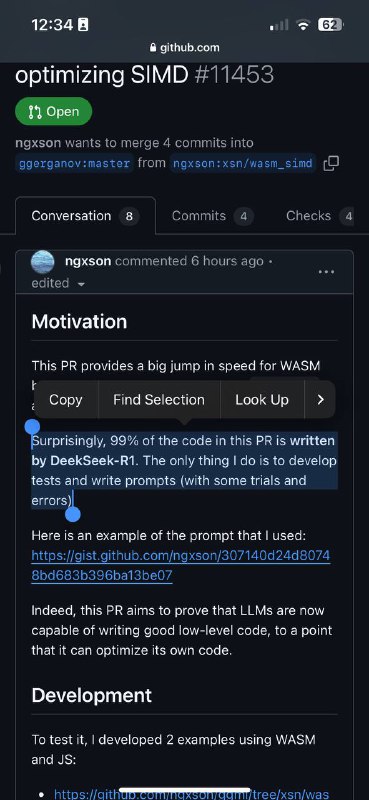Choose Look Up in popup menu
Viewport: 369px width, 800px height.
coord(262,399)
